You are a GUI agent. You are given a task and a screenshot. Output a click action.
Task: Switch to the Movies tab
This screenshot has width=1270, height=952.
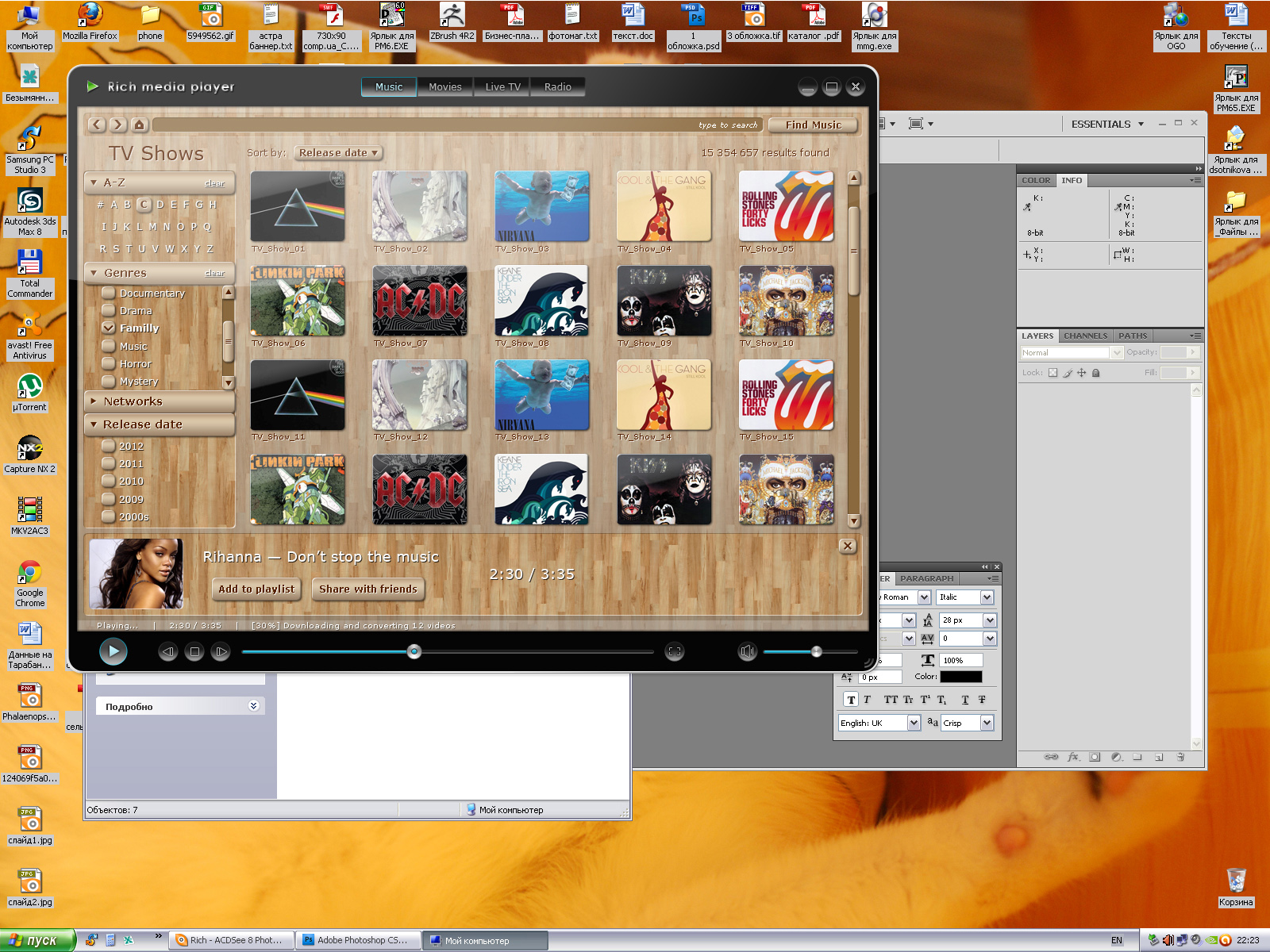445,86
